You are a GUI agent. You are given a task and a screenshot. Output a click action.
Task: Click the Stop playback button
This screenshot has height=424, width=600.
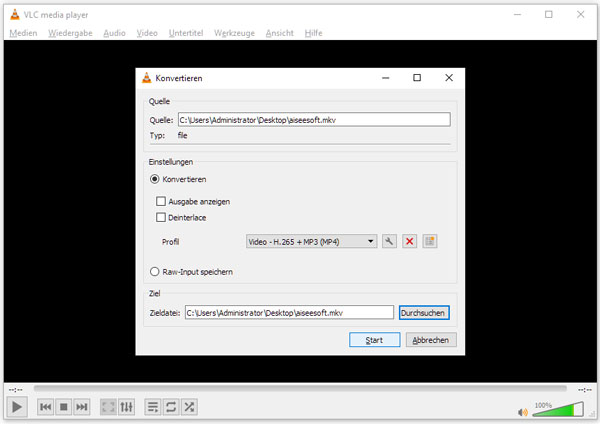(64, 407)
